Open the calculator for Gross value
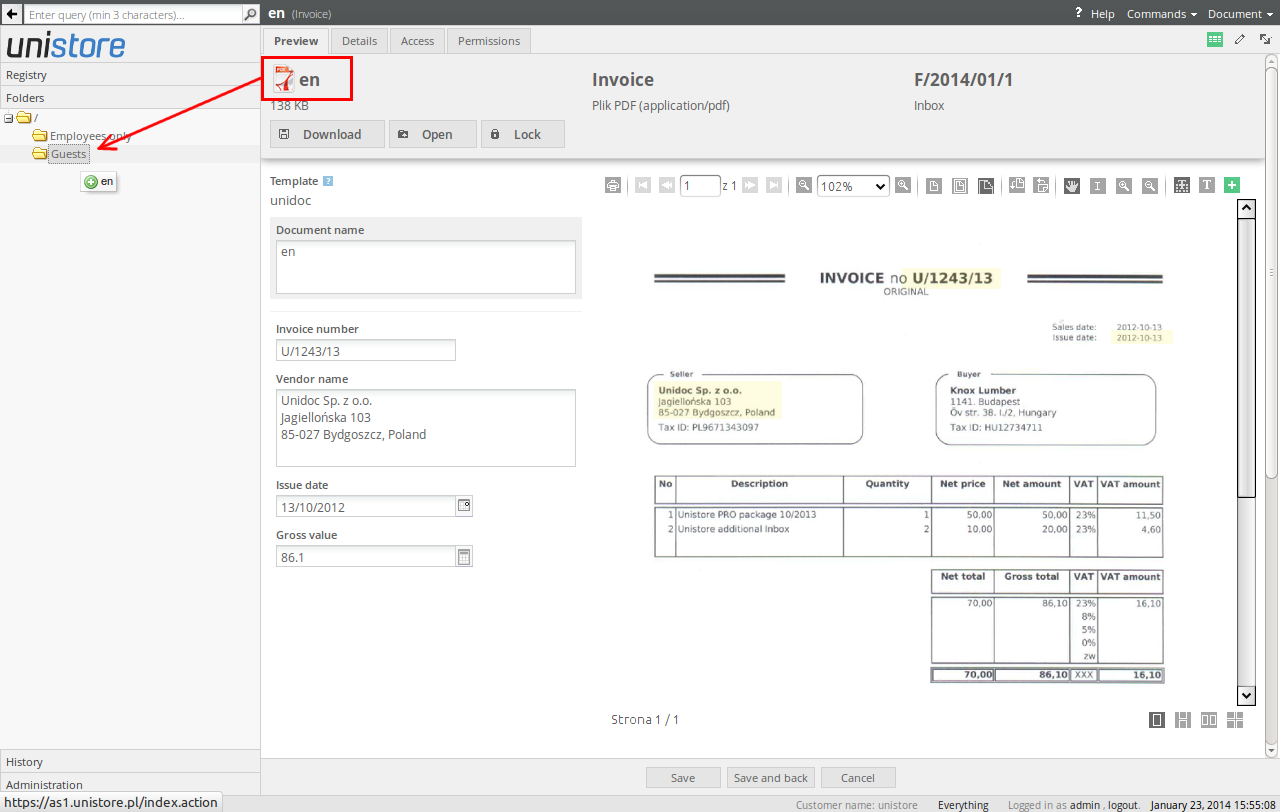 click(464, 557)
